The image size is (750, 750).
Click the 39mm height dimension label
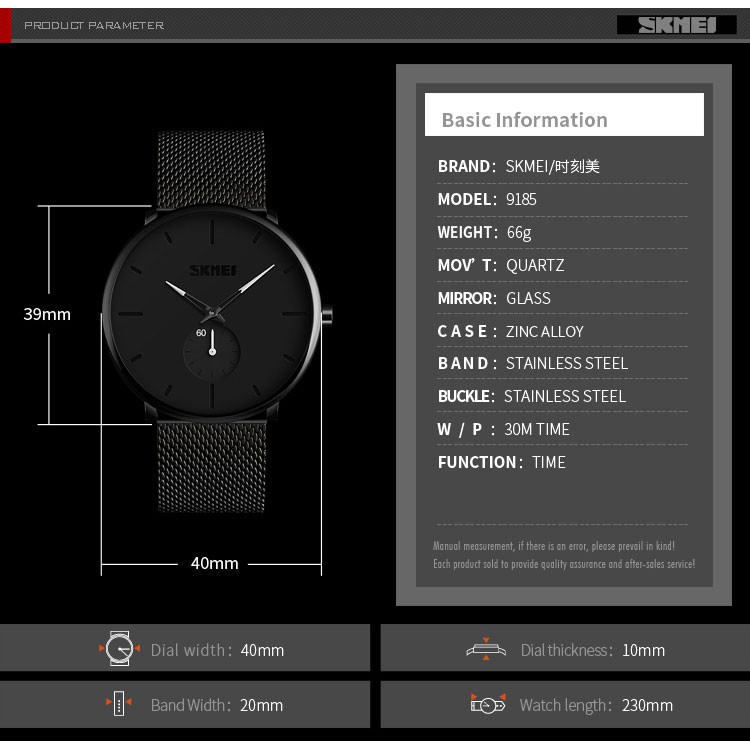[47, 314]
